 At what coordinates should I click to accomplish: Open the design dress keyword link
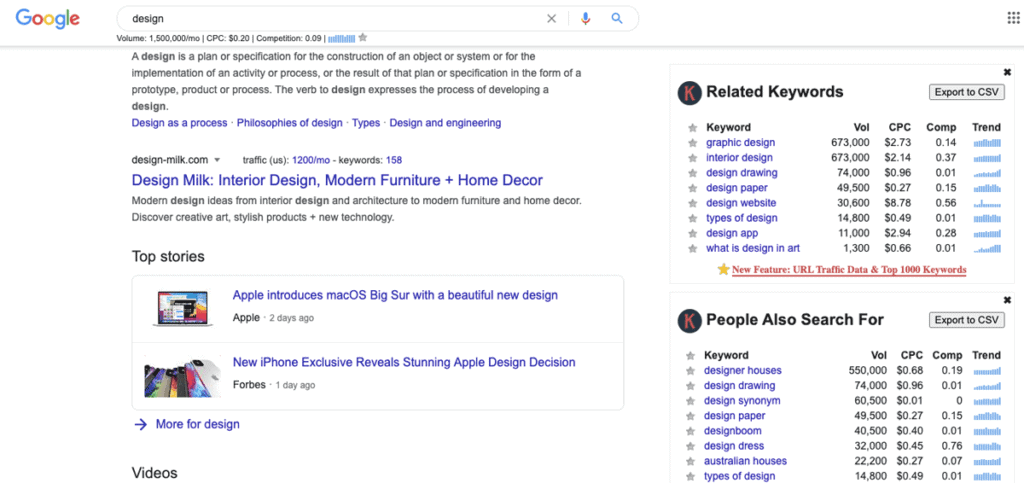click(734, 446)
